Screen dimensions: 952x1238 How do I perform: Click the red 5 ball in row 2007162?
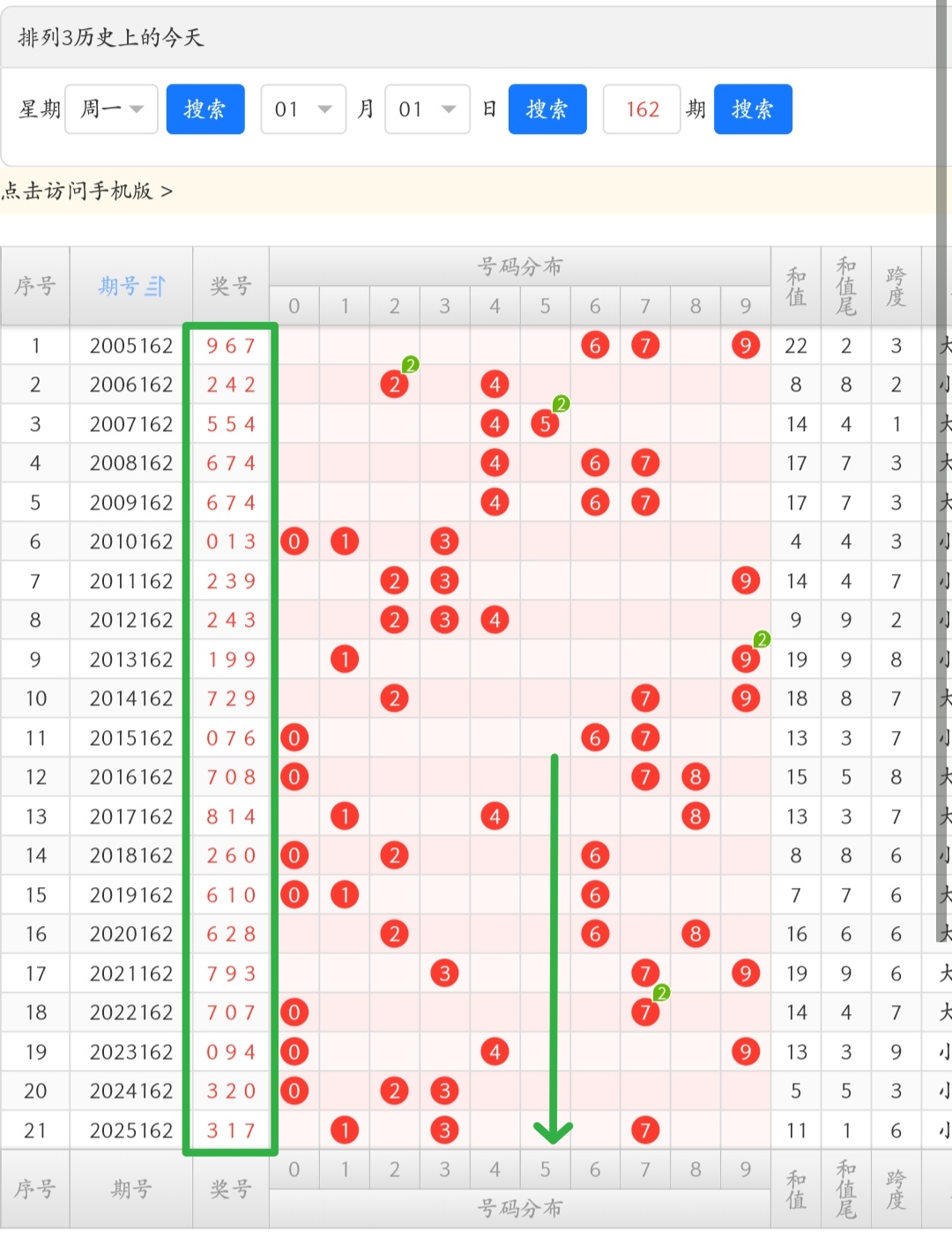545,424
